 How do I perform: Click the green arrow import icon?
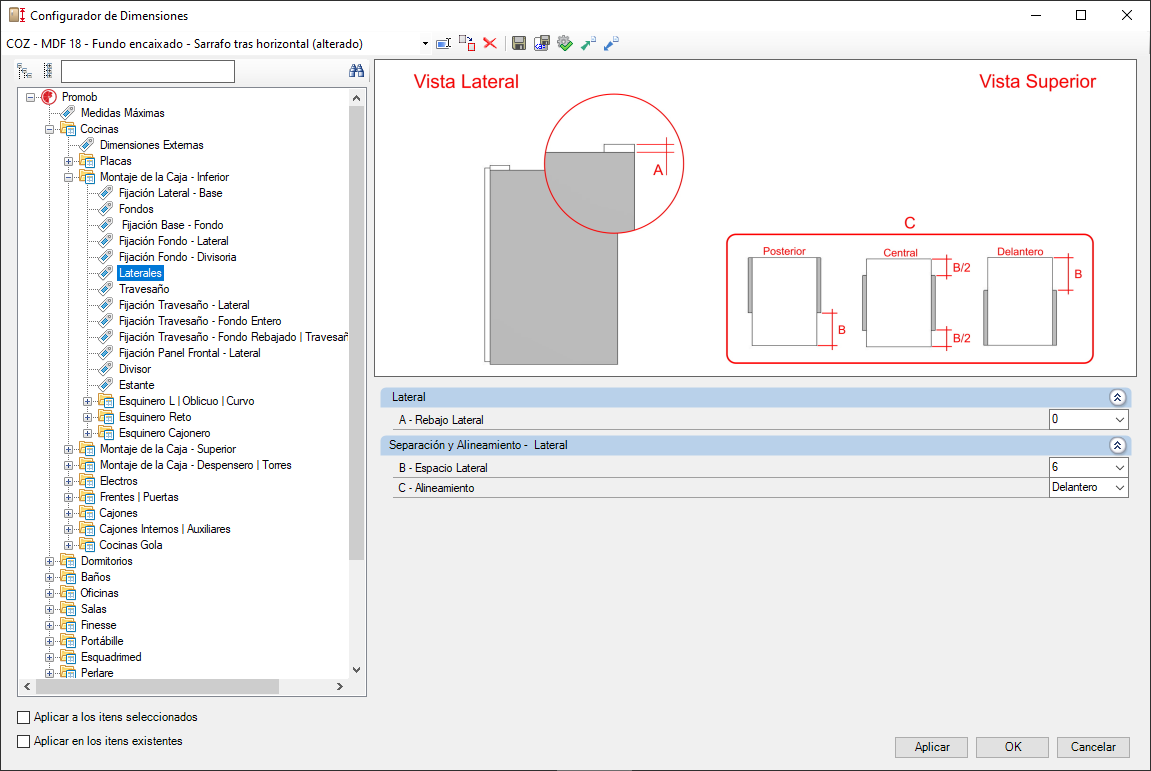[x=588, y=43]
